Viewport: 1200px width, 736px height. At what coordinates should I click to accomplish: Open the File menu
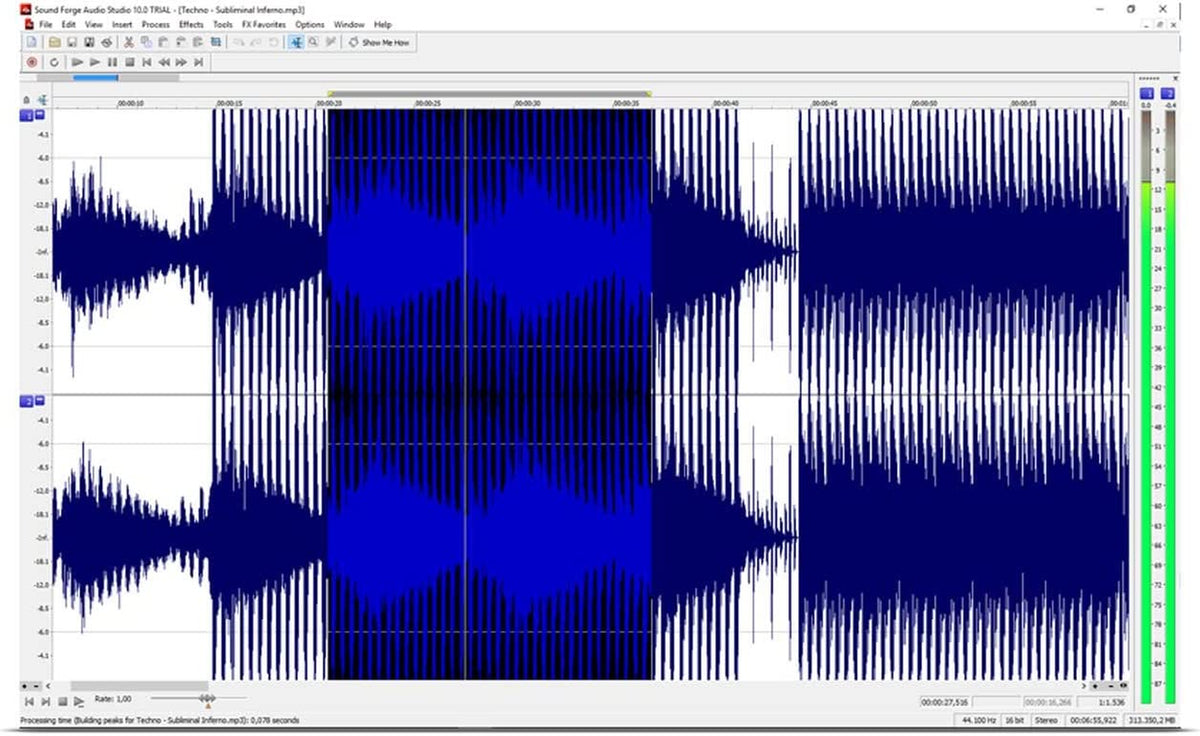tap(45, 24)
